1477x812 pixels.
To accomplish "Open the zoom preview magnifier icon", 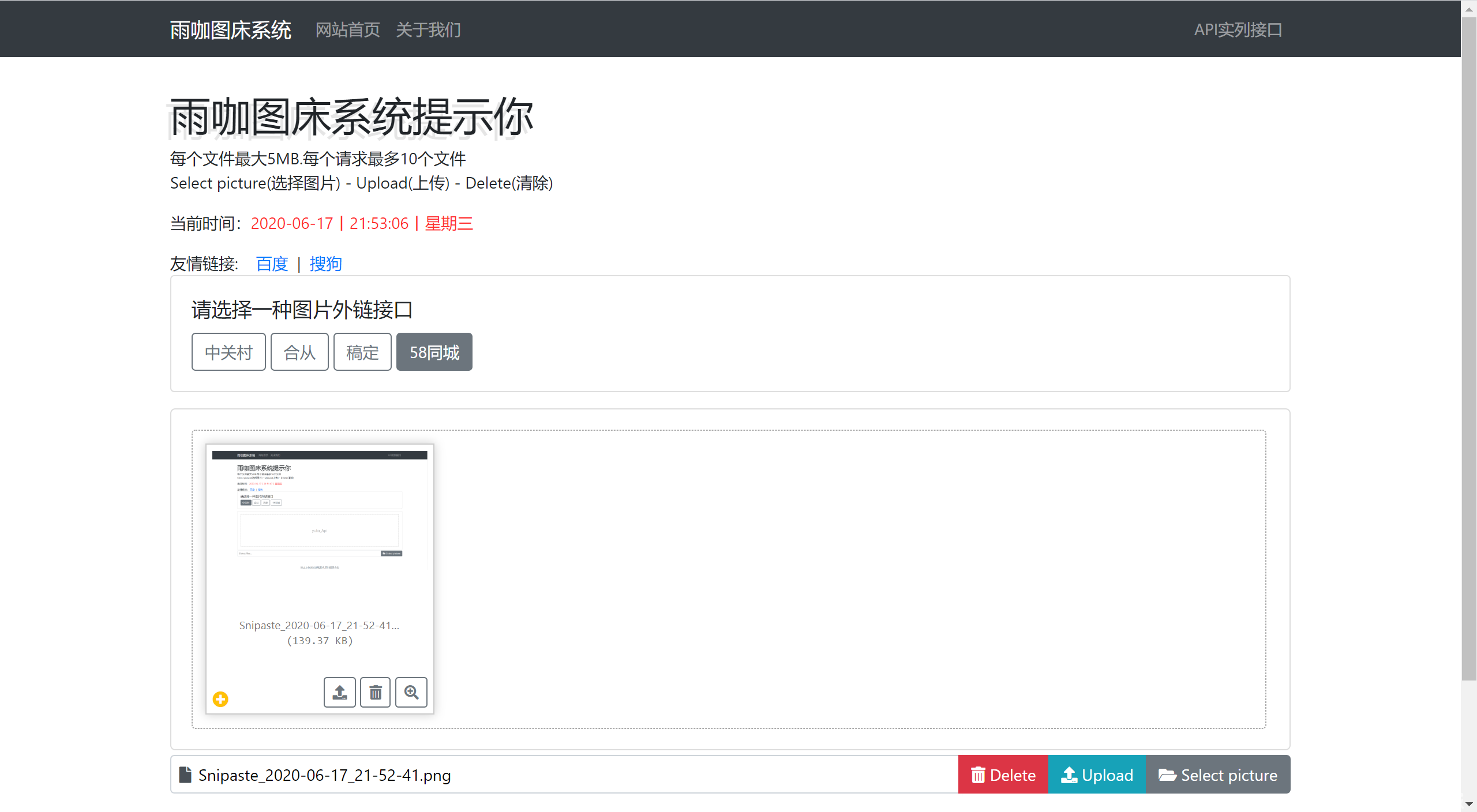I will point(411,692).
